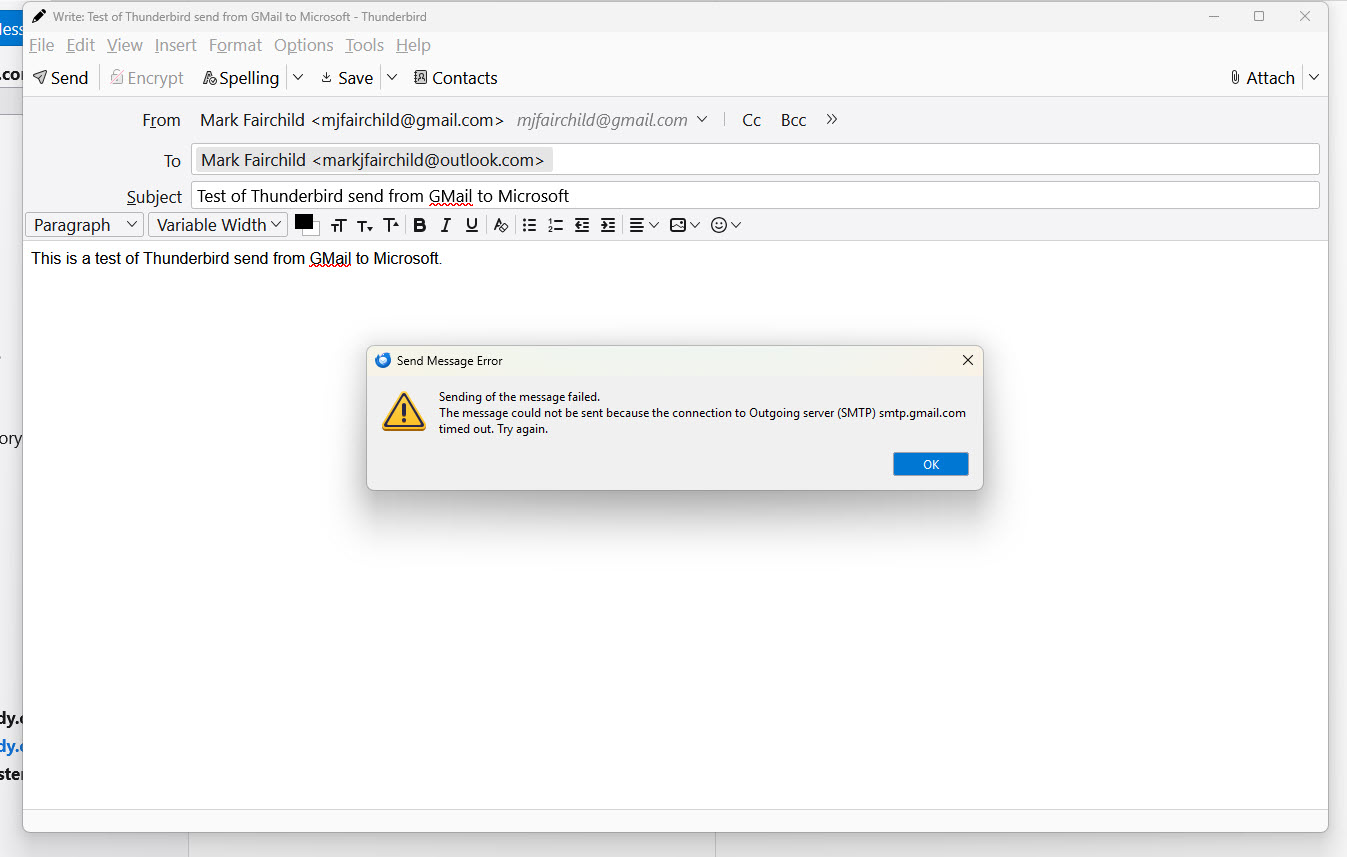
Task: Open the Paragraph style dropdown
Action: 85,225
